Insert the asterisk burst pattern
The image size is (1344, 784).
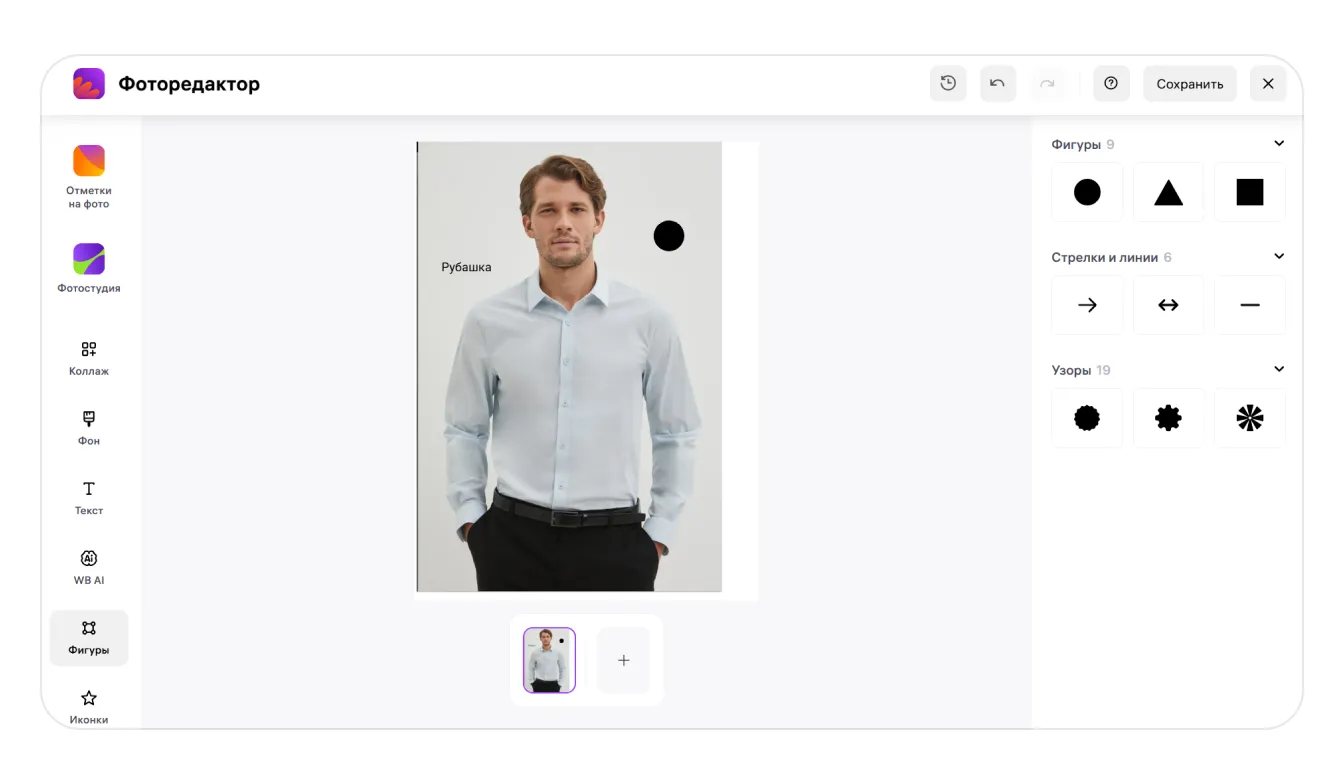[1250, 418]
